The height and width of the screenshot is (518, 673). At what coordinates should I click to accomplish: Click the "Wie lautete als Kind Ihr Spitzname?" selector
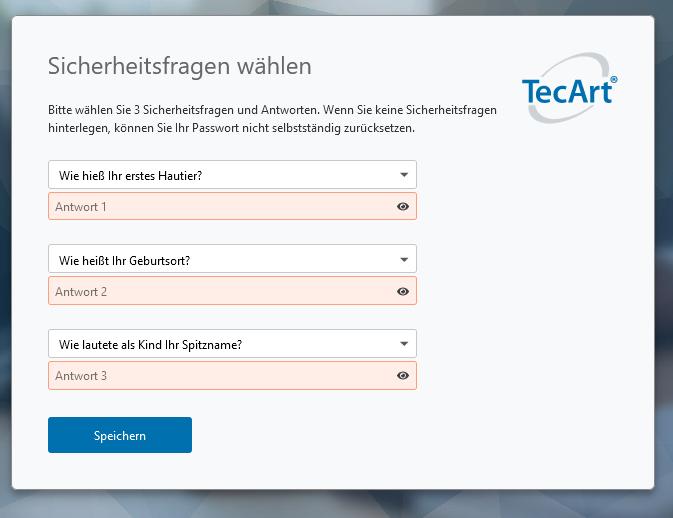(x=220, y=344)
